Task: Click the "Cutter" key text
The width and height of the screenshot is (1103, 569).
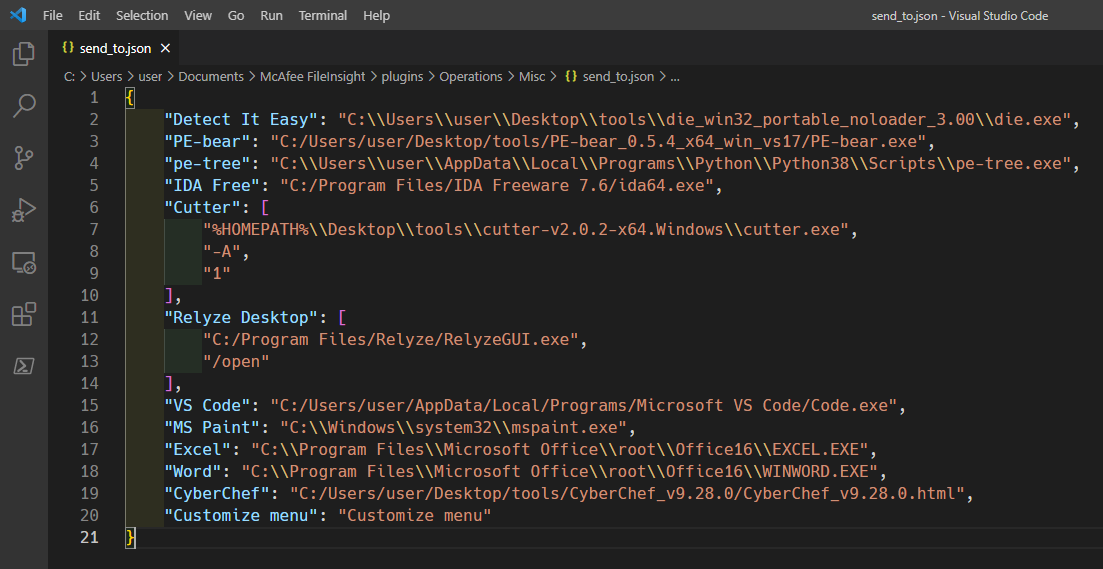Action: coord(208,207)
